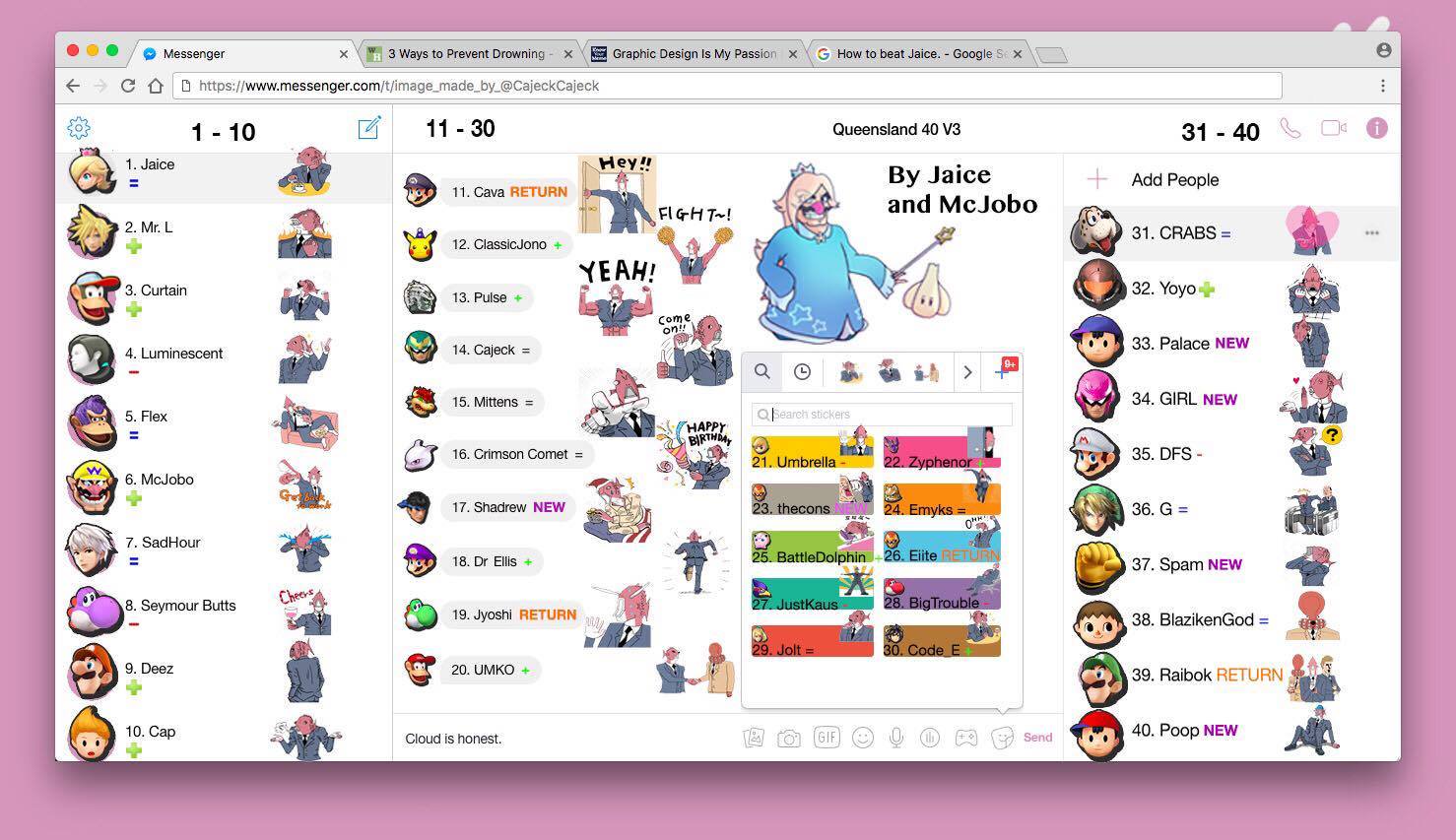Click the 12. ClassicJono message bubble
The width and height of the screenshot is (1456, 840).
pyautogui.click(x=506, y=244)
